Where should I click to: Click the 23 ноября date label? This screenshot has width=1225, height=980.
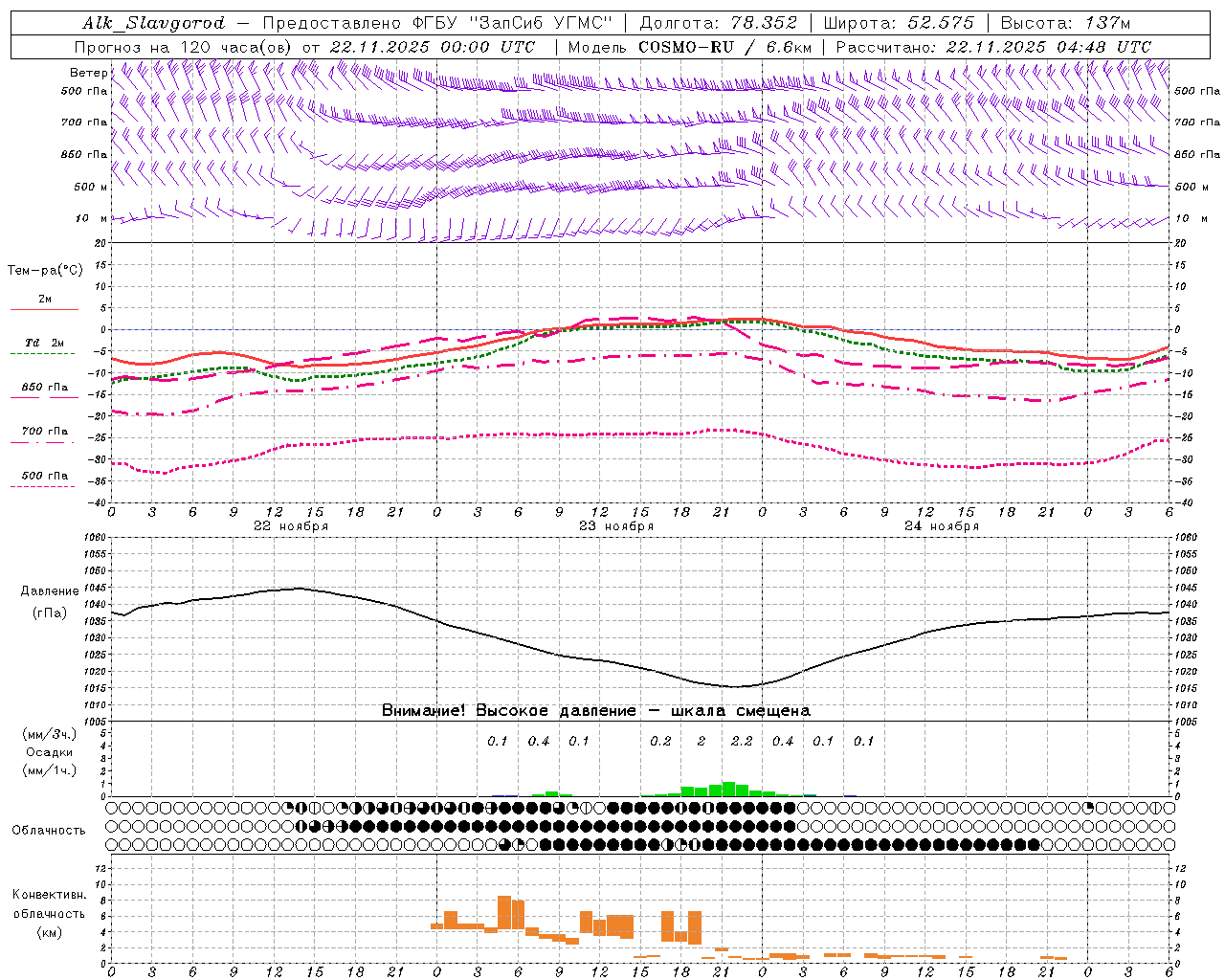click(616, 526)
